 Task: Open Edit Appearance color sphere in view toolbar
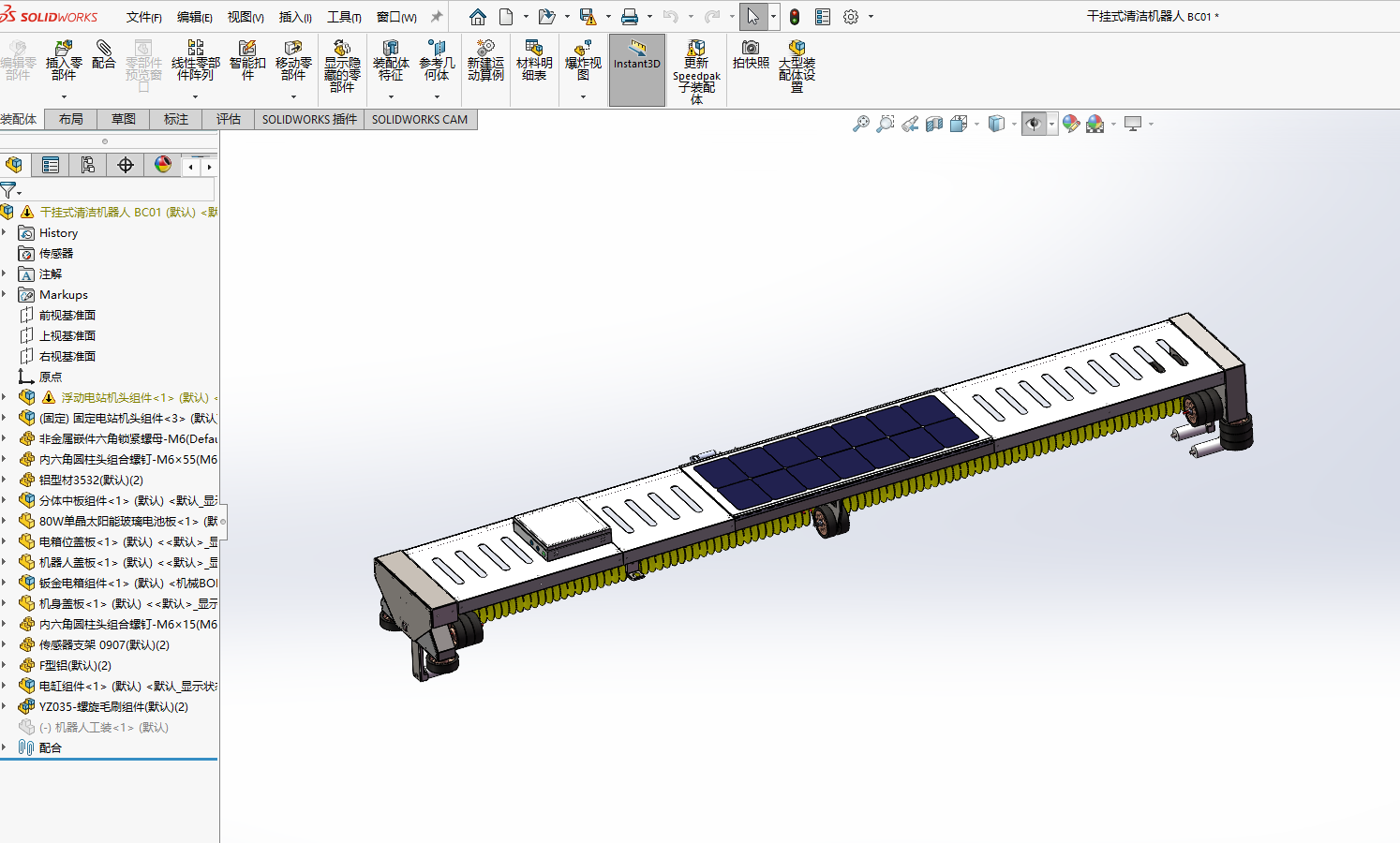[1070, 124]
